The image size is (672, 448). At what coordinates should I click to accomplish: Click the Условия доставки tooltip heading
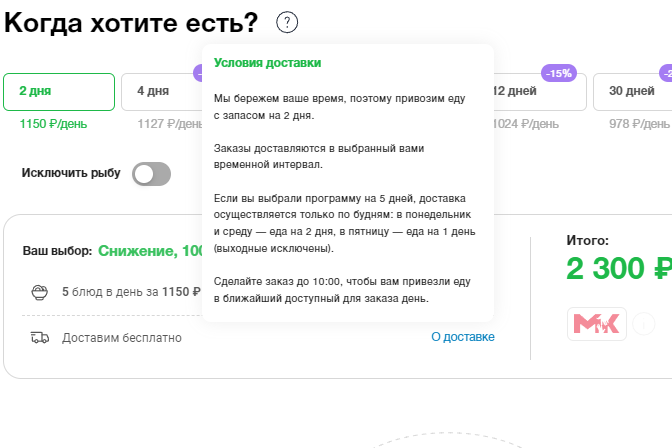pos(267,63)
